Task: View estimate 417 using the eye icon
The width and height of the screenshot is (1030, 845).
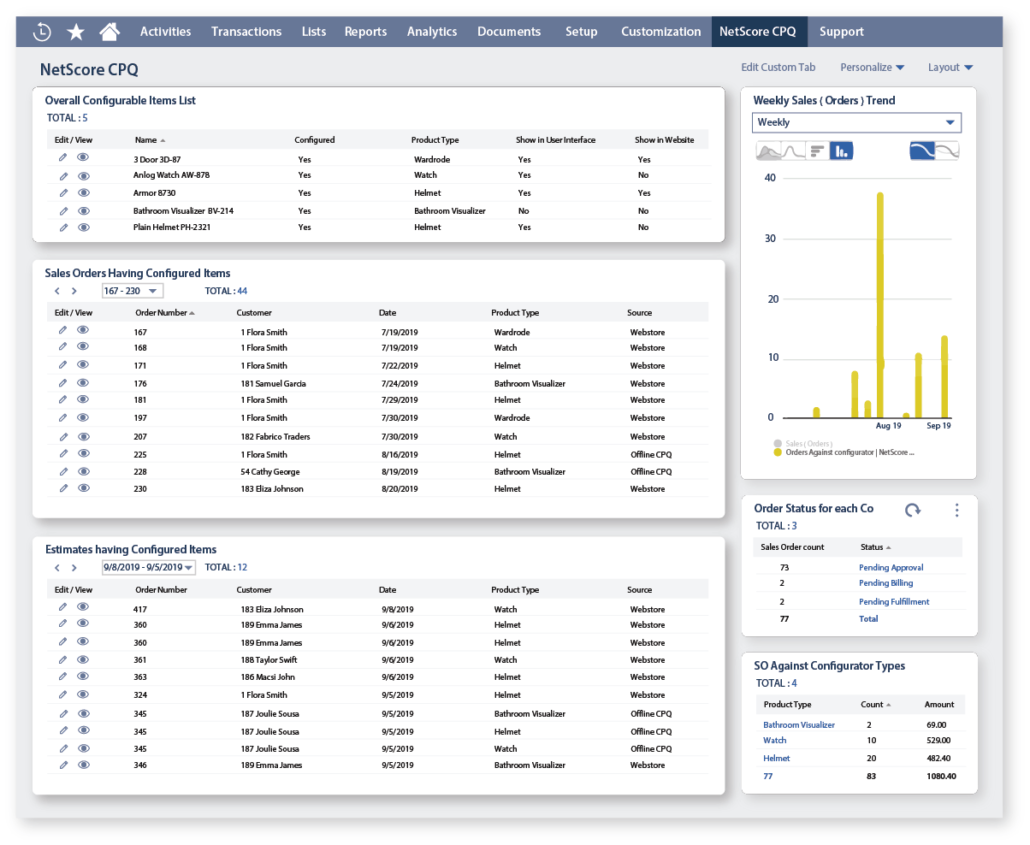Action: point(83,609)
